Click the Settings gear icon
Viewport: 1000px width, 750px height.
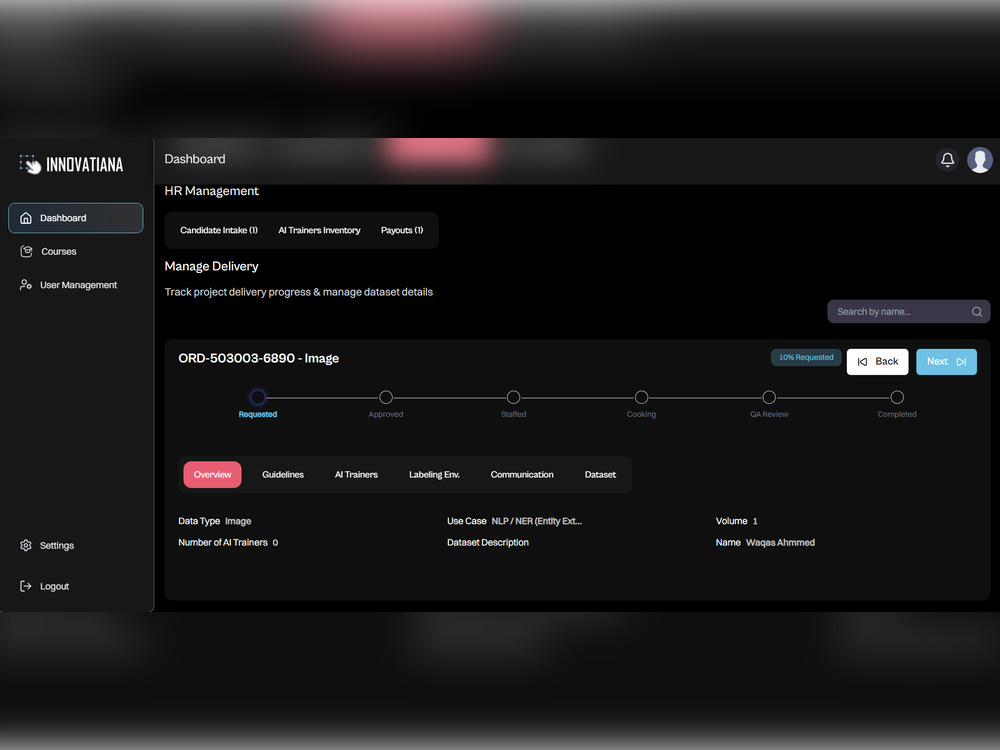pos(26,545)
